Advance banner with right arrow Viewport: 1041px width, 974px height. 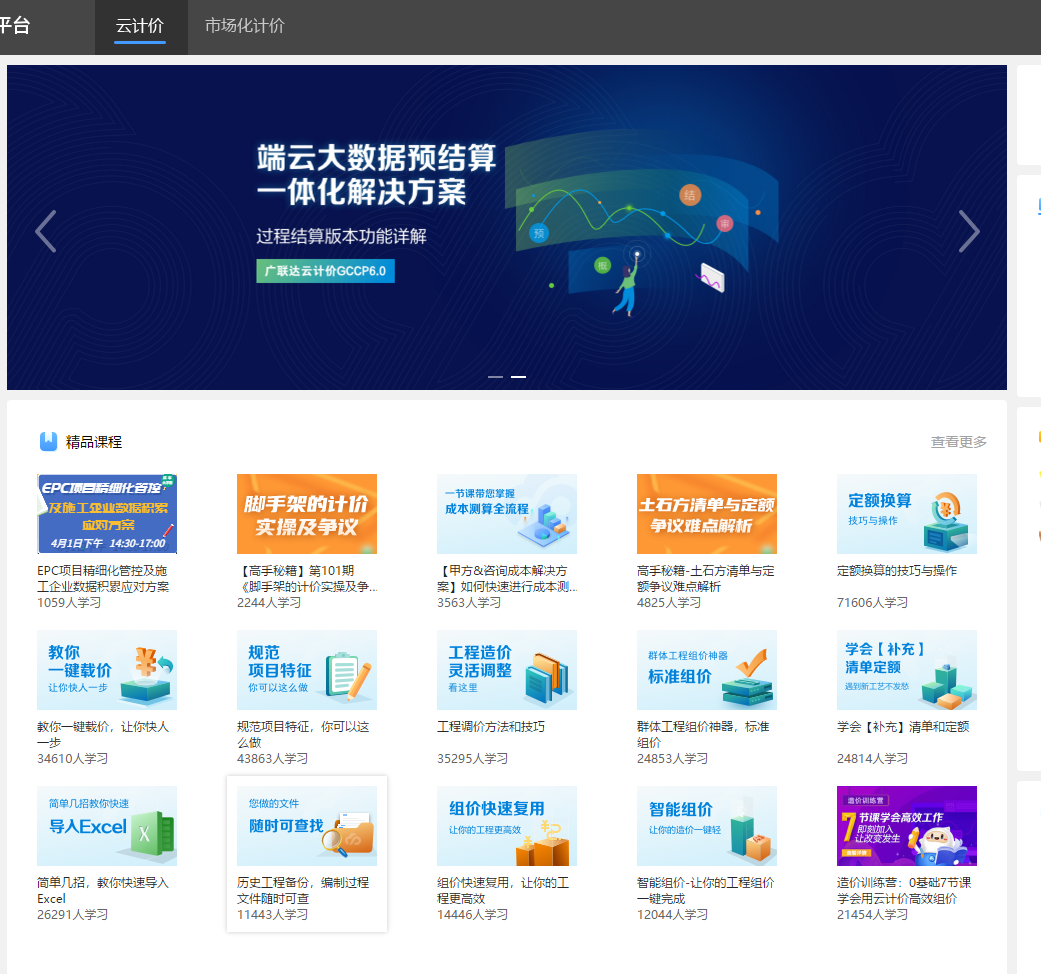[969, 231]
